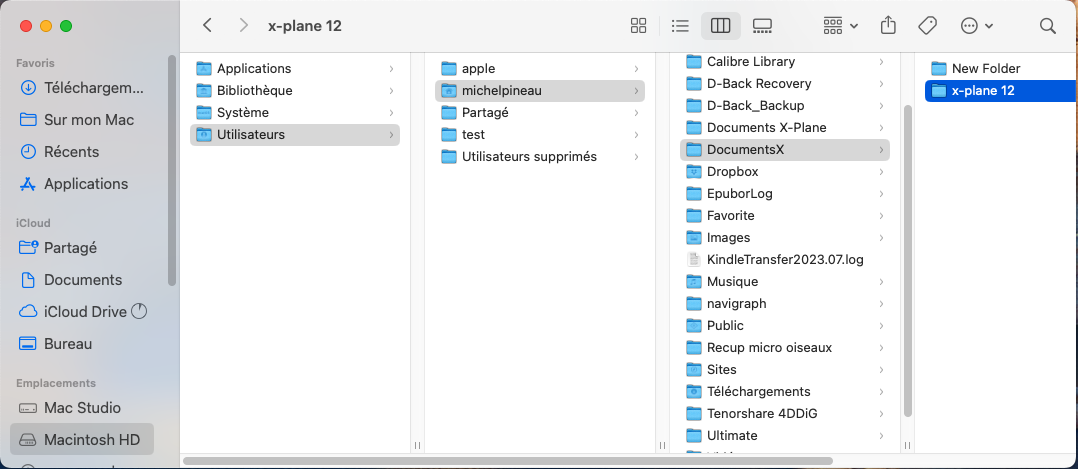Click the sidebar vertical scrollbar
This screenshot has width=1078, height=469.
(x=172, y=170)
